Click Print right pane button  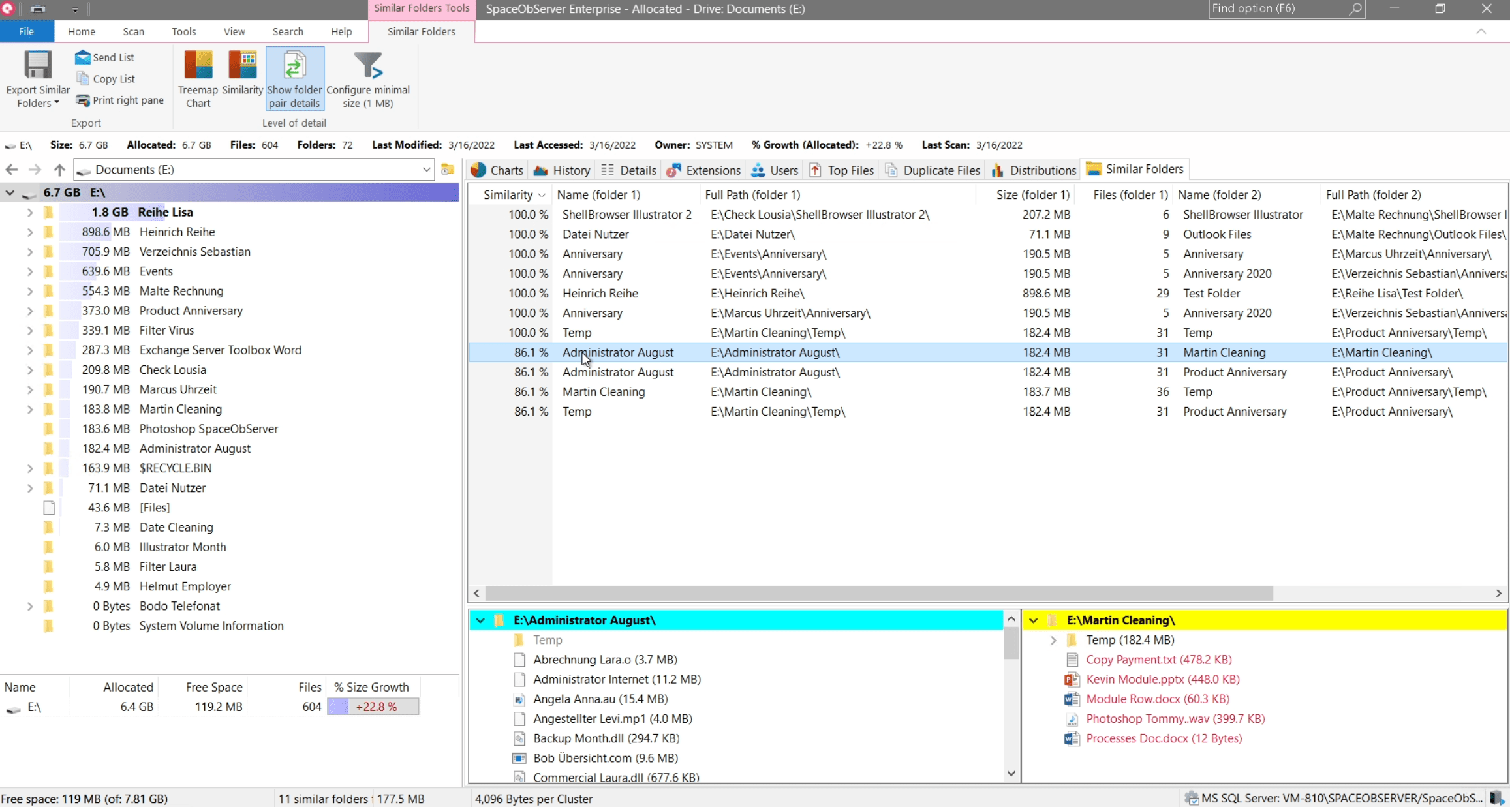coord(119,100)
